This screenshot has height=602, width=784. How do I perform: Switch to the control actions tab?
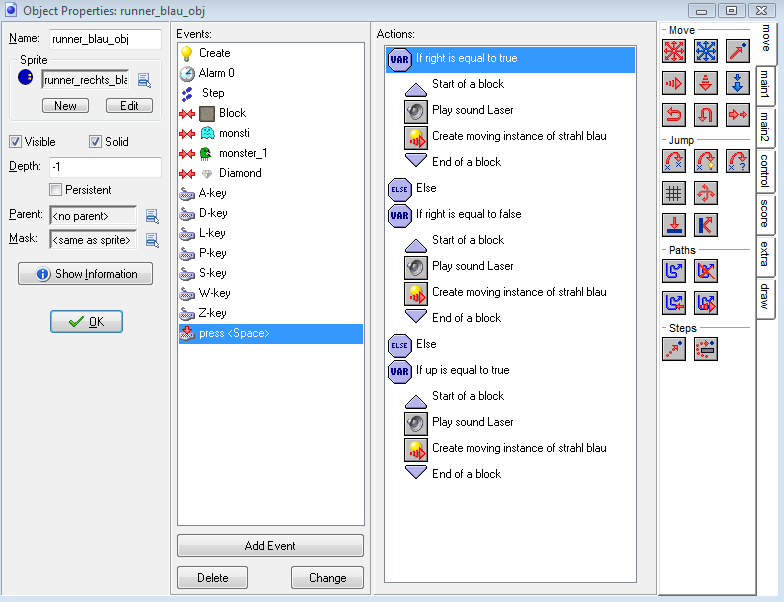click(766, 171)
